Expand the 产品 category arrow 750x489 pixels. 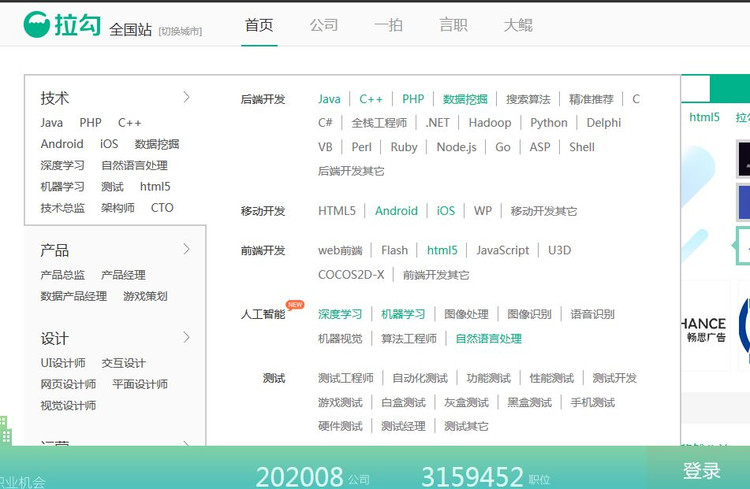click(187, 249)
